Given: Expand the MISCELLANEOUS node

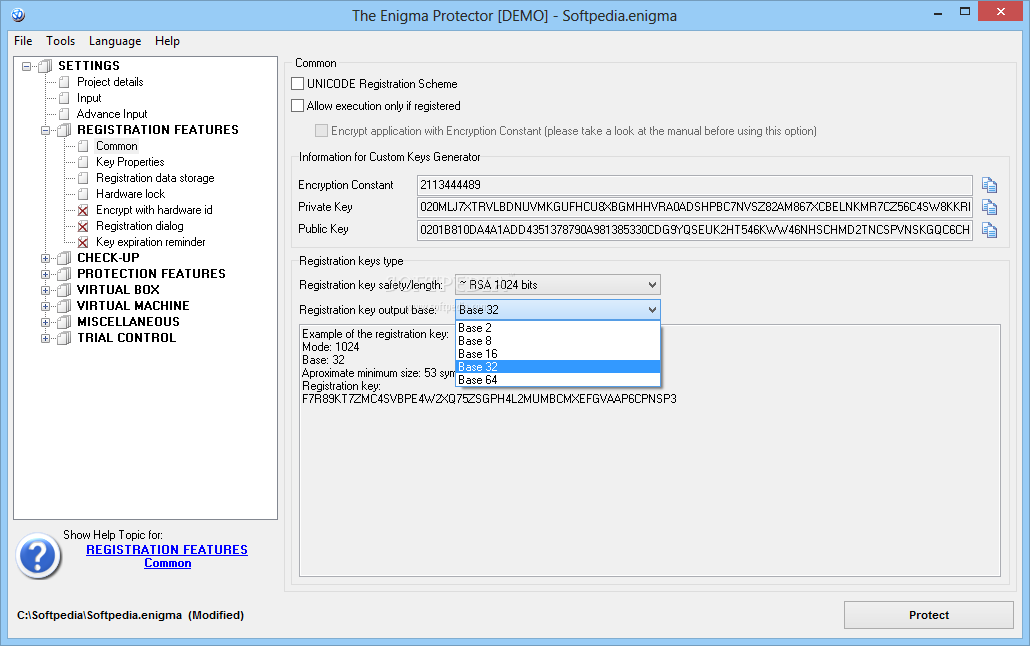Looking at the screenshot, I should pos(45,322).
